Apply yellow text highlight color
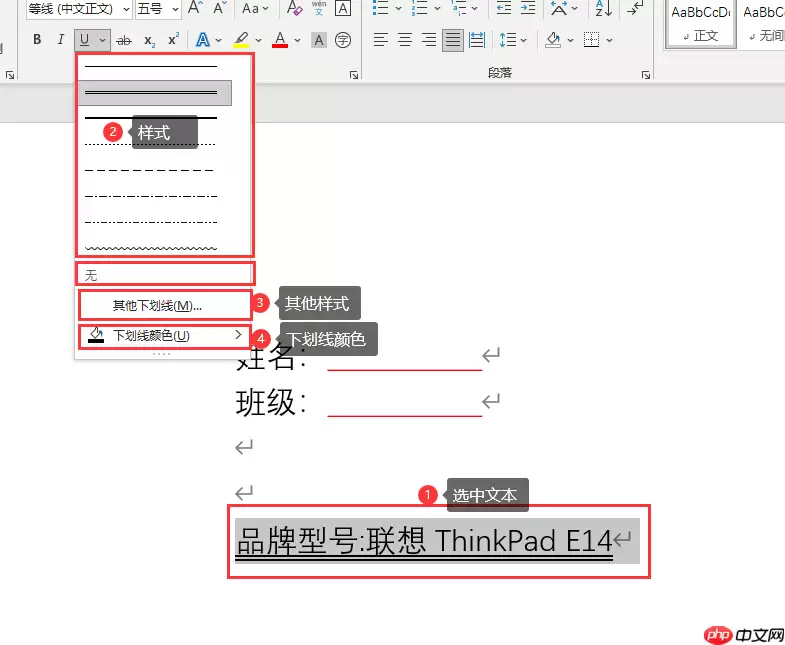 point(241,40)
